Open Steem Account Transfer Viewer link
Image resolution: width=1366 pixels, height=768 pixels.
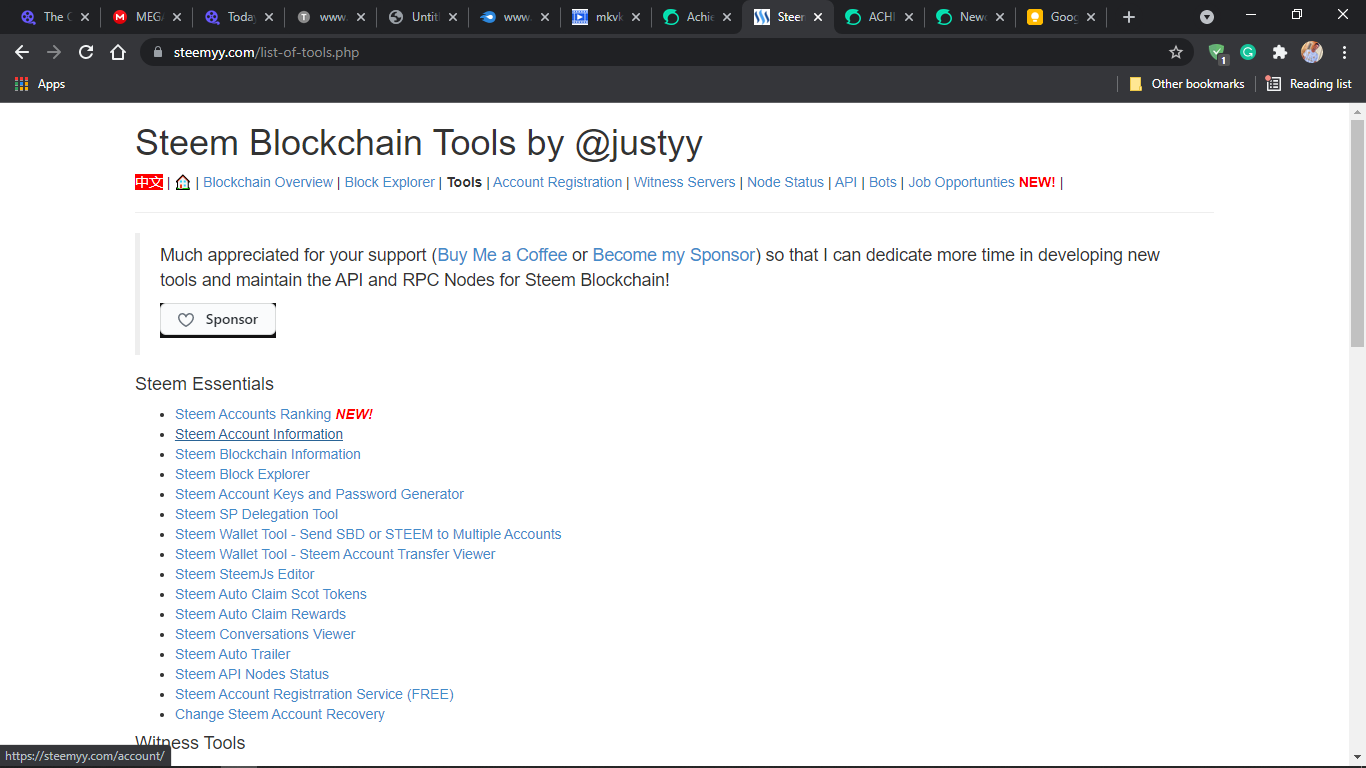coord(335,554)
